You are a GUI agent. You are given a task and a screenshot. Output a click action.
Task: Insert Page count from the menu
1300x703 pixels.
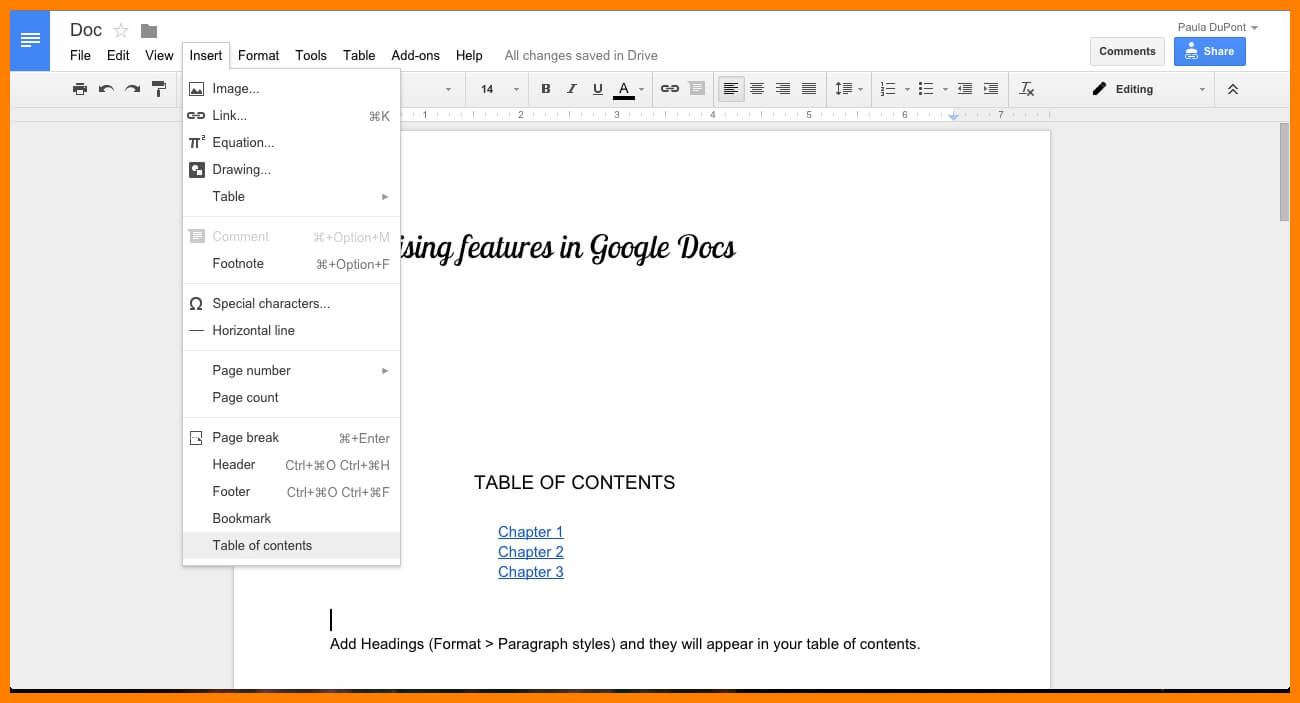[x=291, y=398]
